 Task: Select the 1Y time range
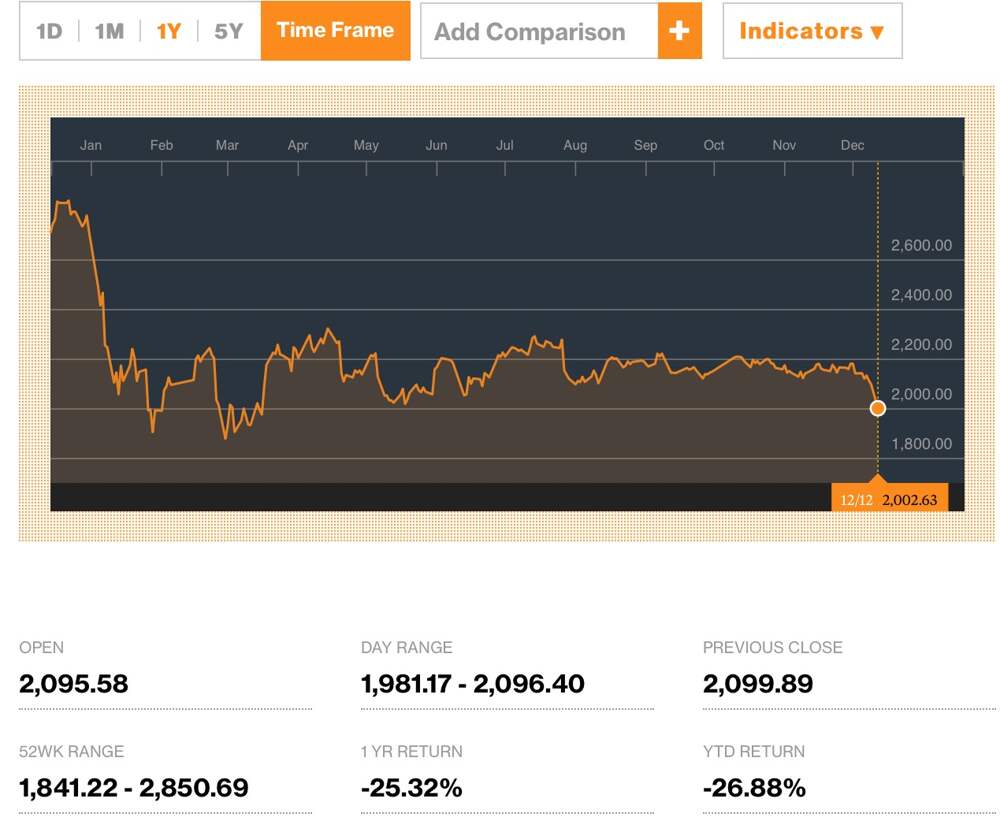[169, 31]
